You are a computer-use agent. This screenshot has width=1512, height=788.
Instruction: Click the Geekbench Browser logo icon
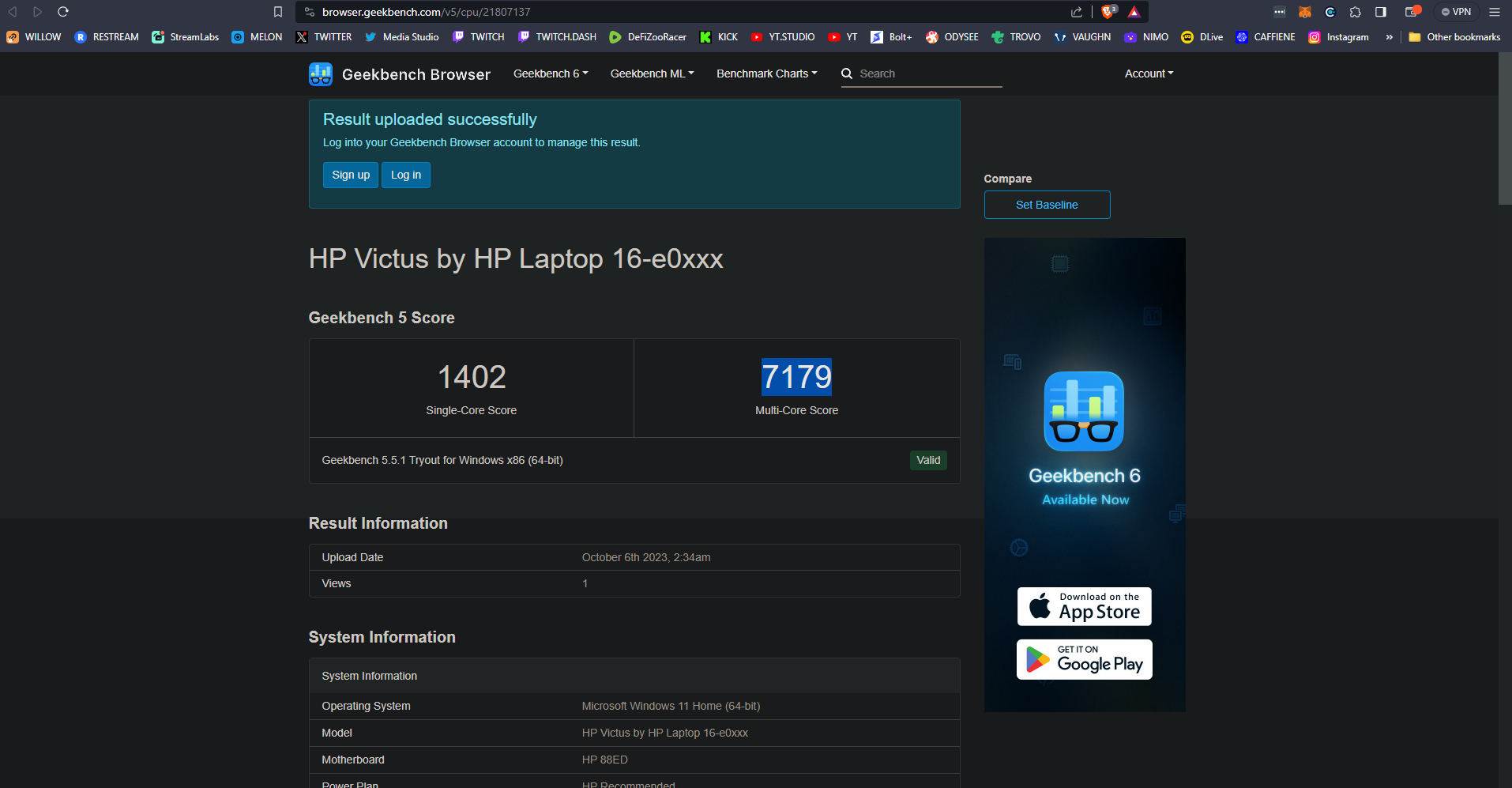click(321, 74)
